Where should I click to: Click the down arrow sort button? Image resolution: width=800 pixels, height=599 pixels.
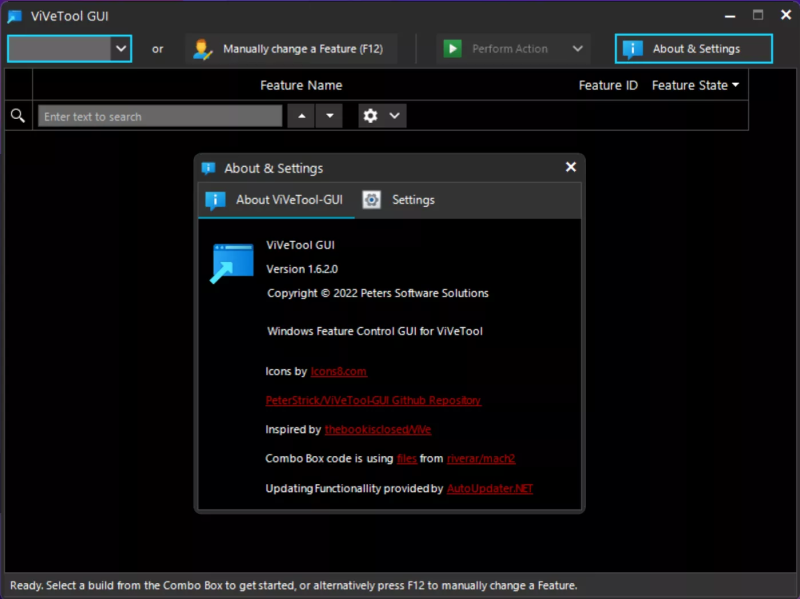point(329,115)
